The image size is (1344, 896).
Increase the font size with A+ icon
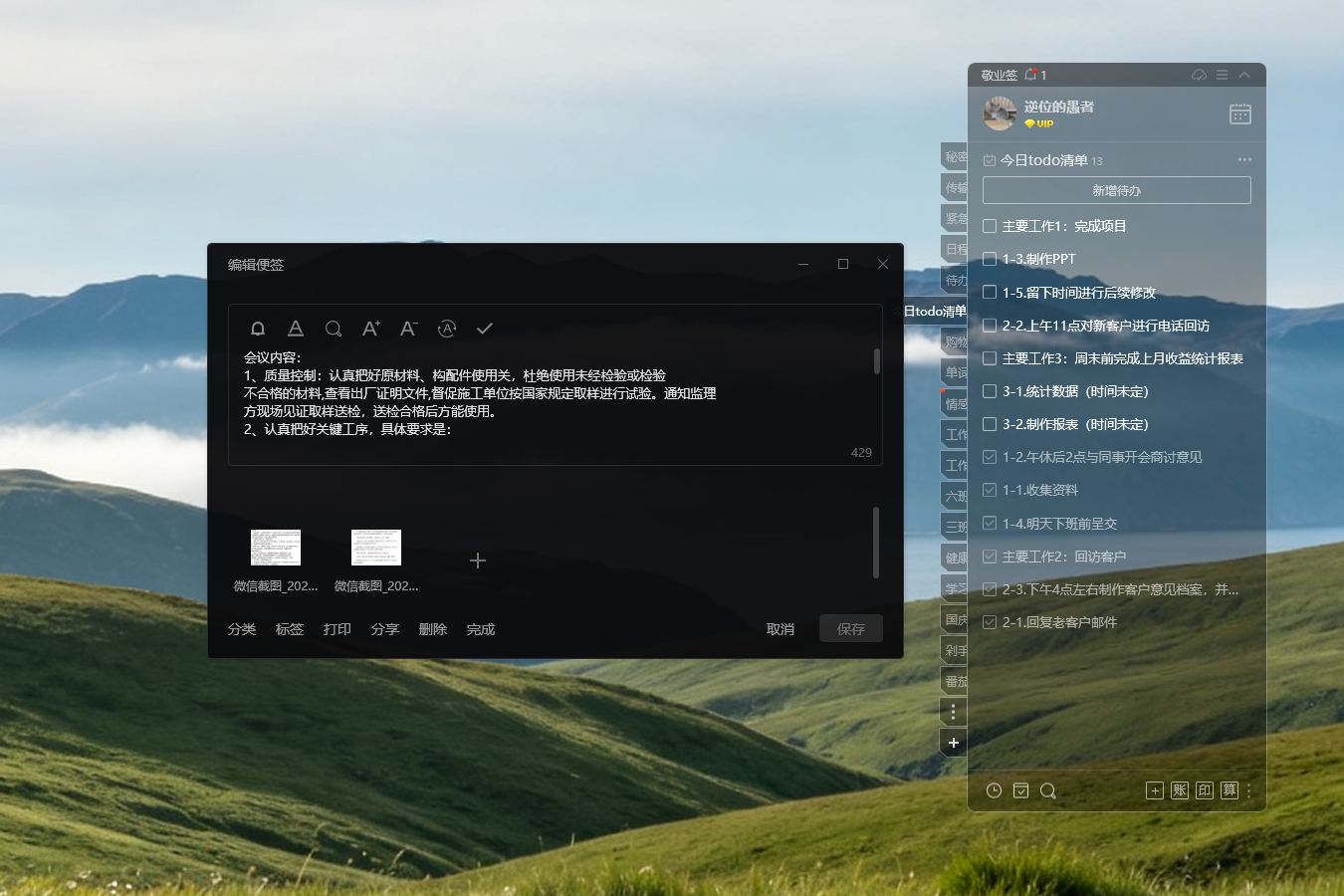pos(371,329)
